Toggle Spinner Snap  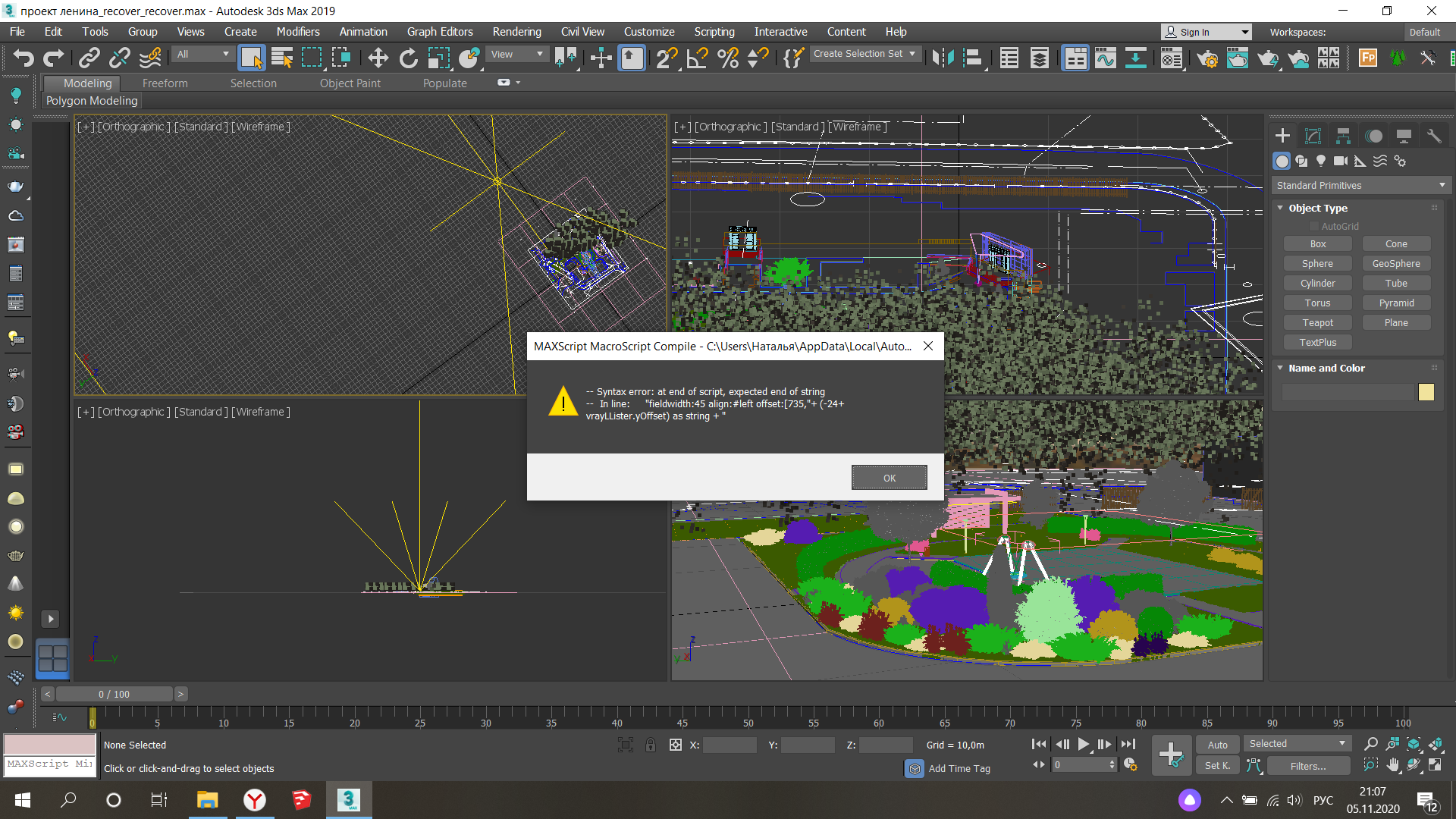(x=758, y=58)
